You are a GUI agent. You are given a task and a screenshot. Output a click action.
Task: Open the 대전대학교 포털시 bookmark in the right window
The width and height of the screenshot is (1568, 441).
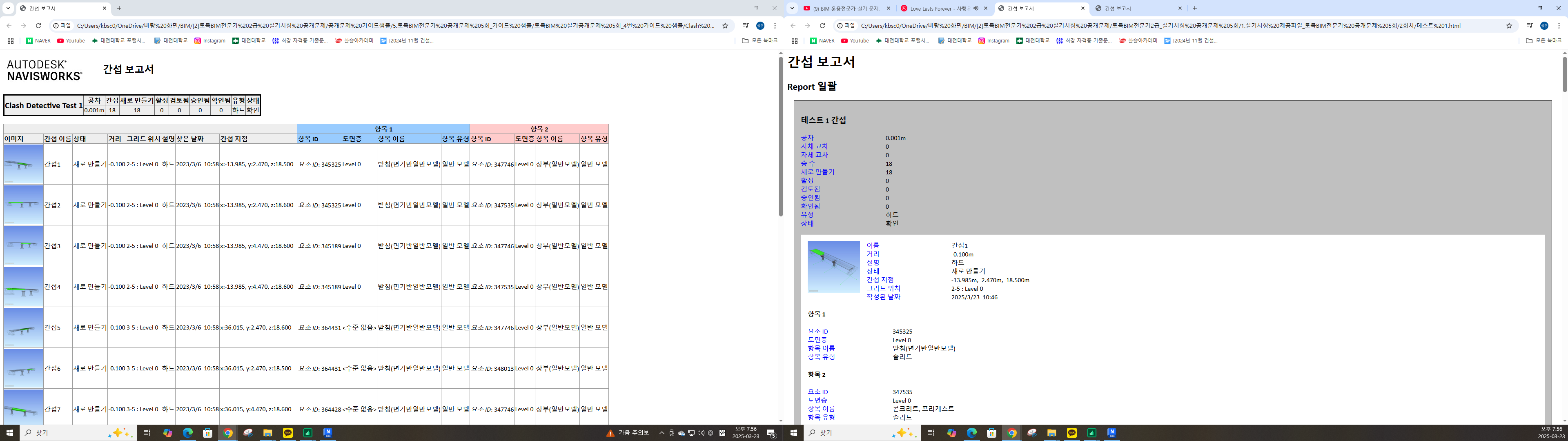(x=902, y=41)
